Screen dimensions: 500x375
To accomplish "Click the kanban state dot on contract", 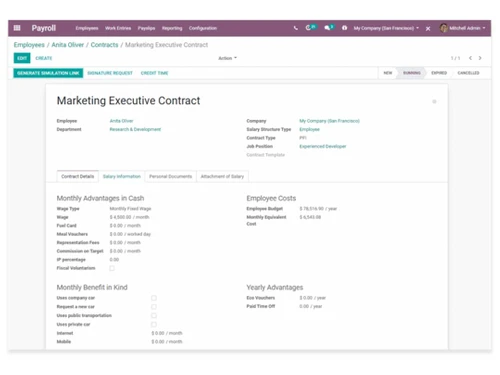I will 434,101.
